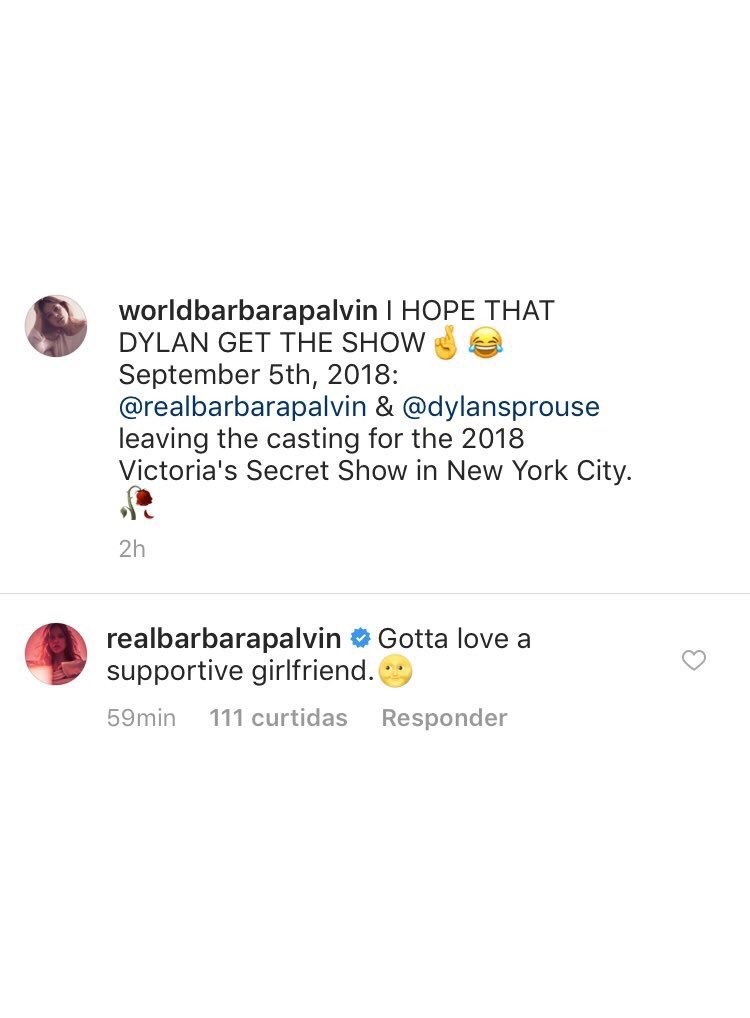Screen dimensions: 750x1018
Task: Open the @dylansprouse mention link
Action: click(x=501, y=407)
